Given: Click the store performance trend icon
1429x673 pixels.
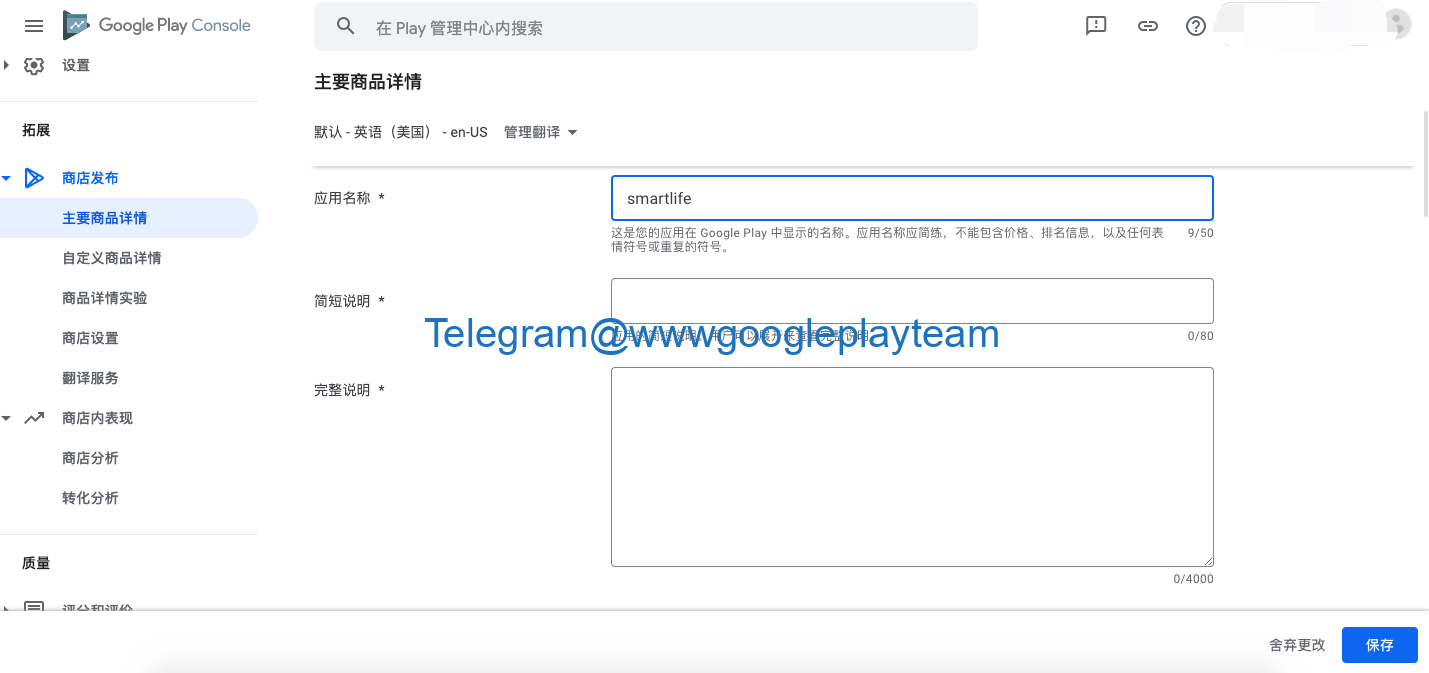Looking at the screenshot, I should [34, 418].
